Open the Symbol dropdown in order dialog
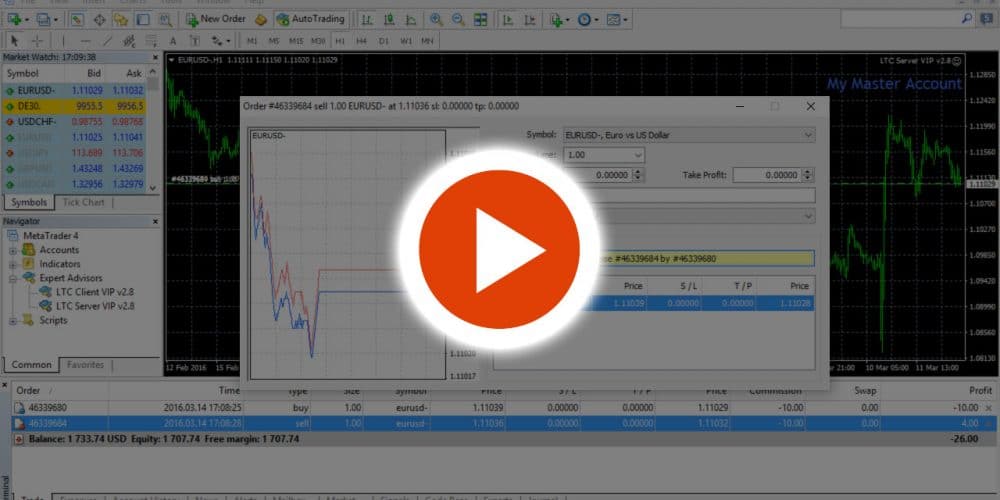 pos(689,135)
